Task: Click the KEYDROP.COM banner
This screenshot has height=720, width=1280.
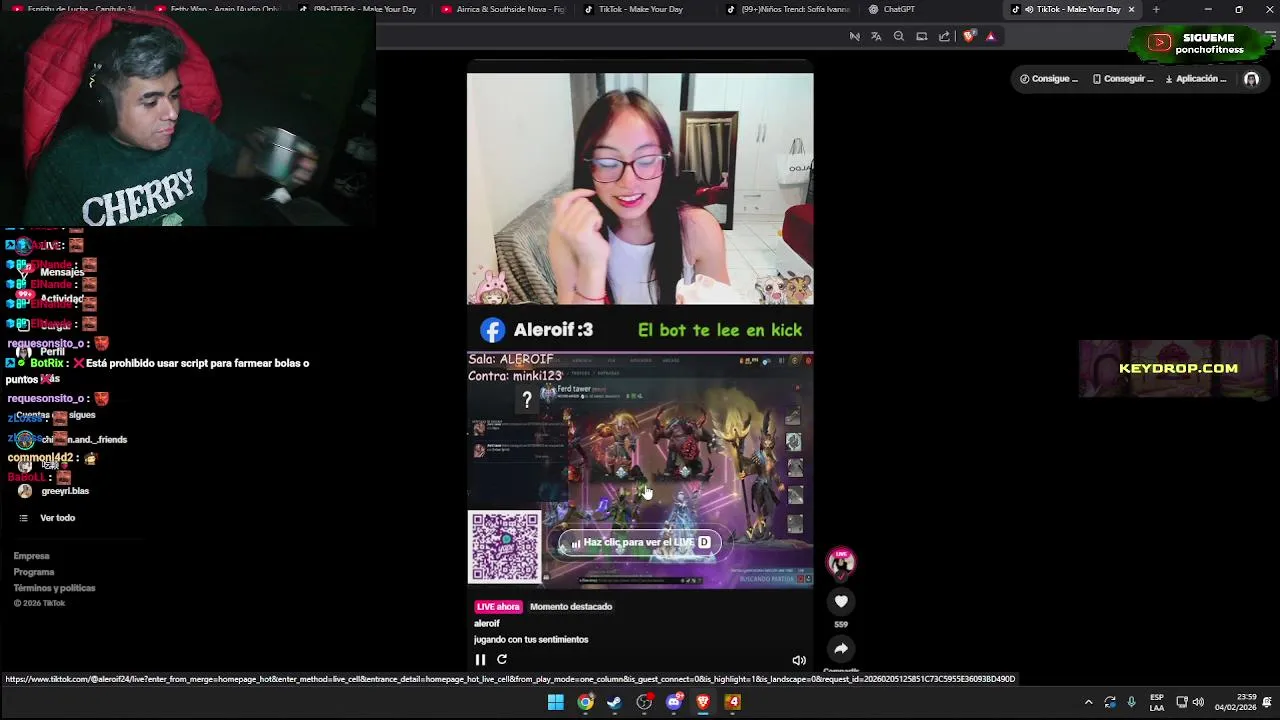Action: [x=1178, y=368]
